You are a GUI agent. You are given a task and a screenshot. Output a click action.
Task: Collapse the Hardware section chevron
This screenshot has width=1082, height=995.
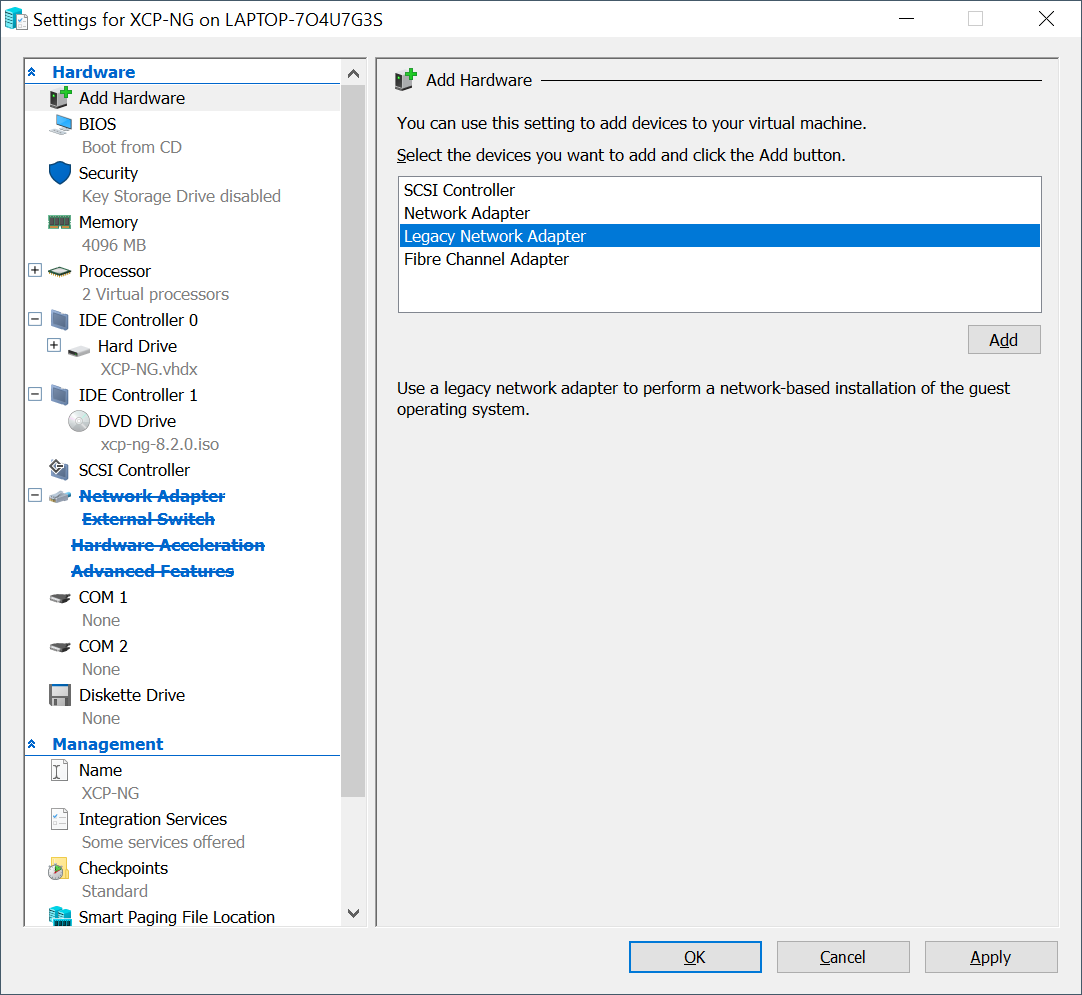(x=32, y=72)
